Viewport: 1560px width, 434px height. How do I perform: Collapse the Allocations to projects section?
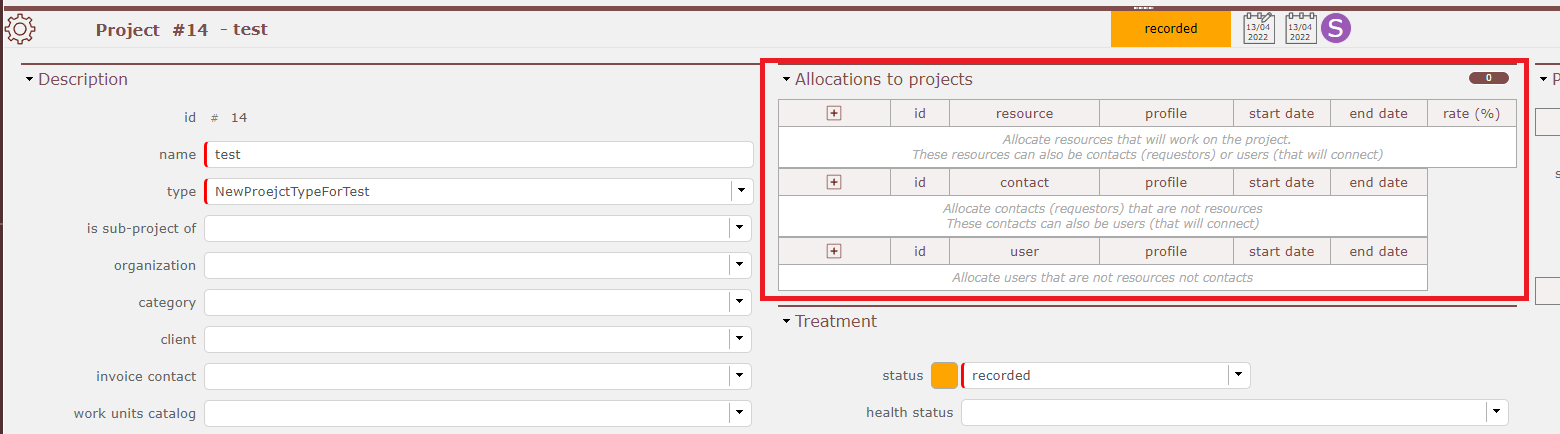pos(787,80)
